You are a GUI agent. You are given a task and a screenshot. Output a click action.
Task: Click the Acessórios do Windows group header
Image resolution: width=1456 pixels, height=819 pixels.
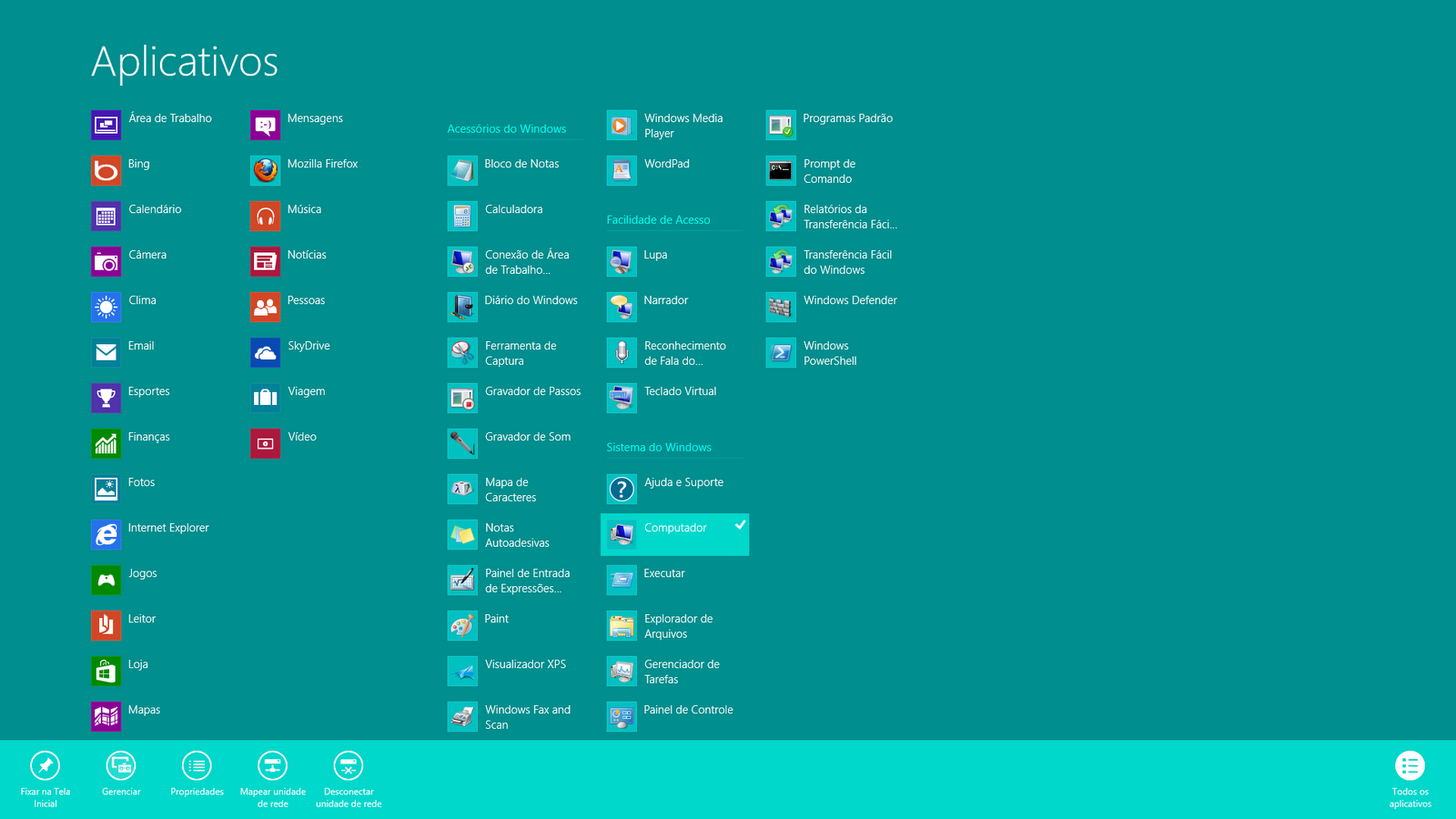click(507, 129)
